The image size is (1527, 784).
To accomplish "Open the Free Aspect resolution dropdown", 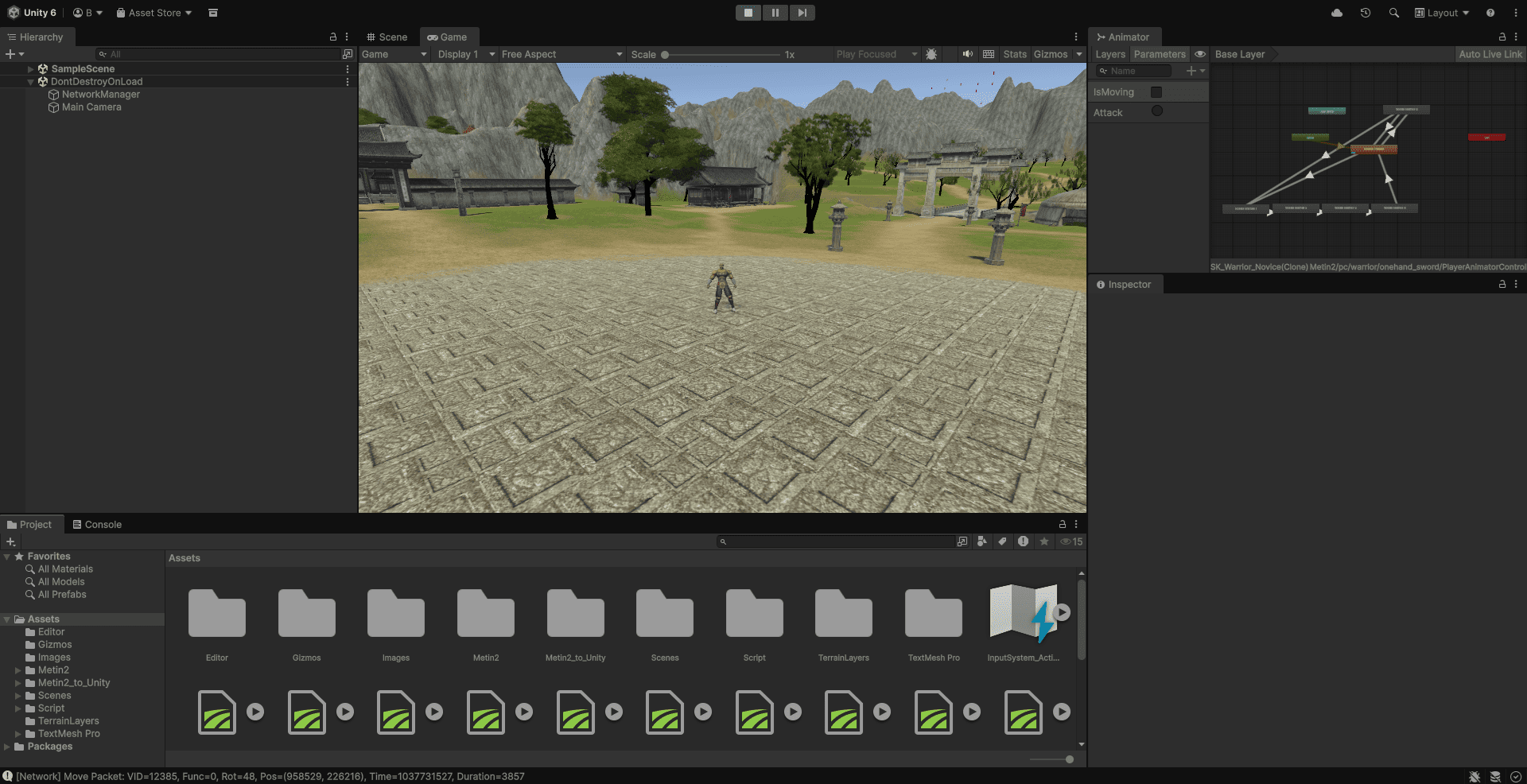I will tap(562, 54).
